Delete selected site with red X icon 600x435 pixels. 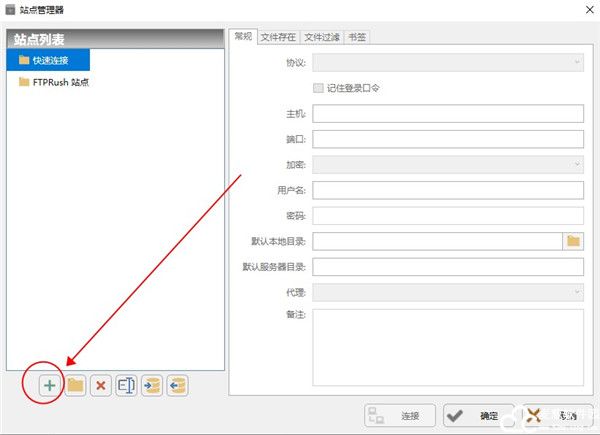100,385
